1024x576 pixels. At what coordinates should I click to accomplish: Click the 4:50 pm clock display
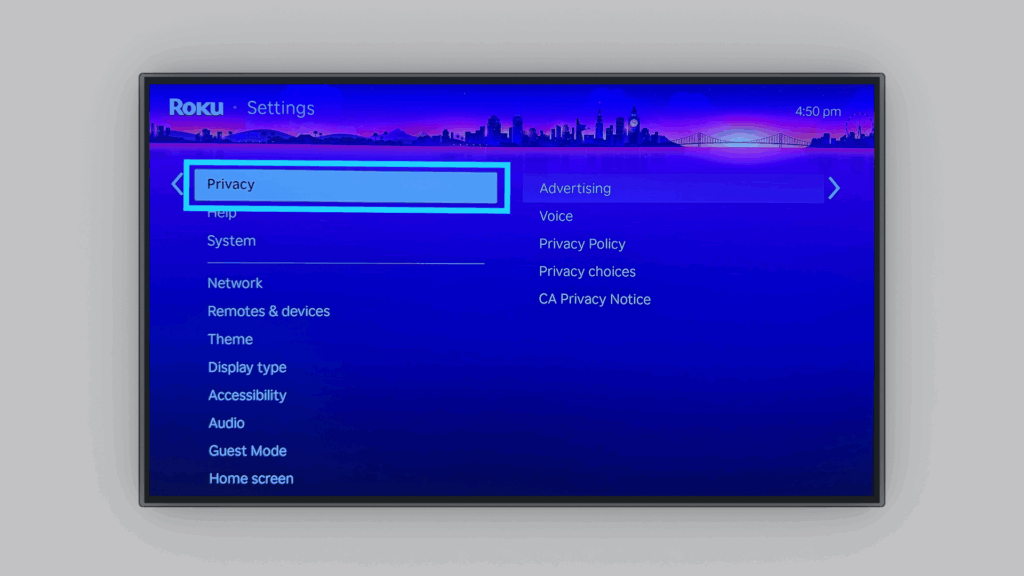click(x=817, y=111)
